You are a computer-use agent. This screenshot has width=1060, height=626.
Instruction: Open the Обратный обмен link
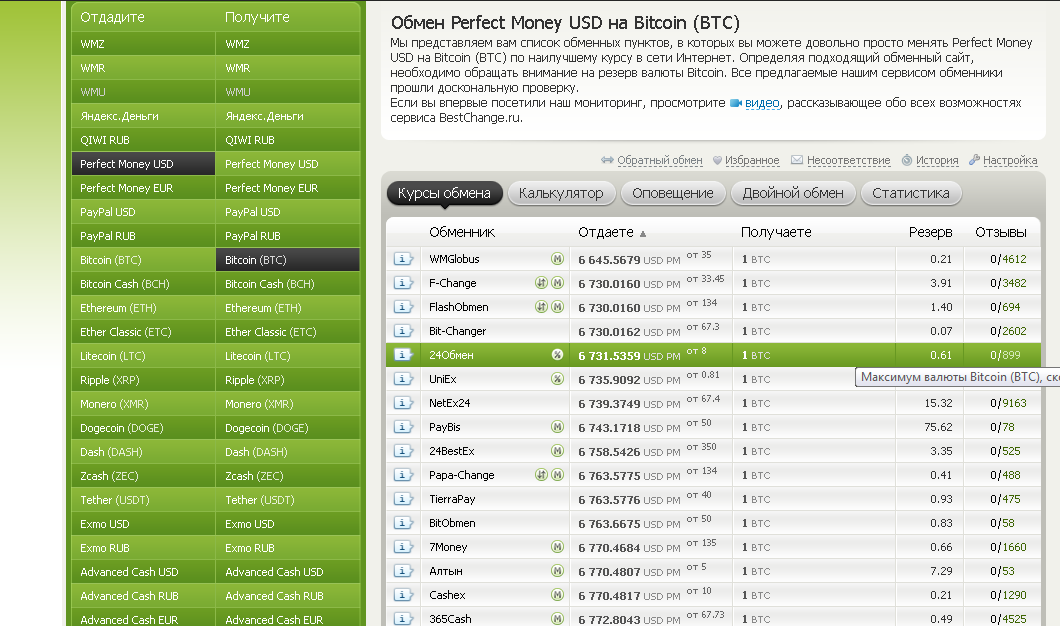660,160
